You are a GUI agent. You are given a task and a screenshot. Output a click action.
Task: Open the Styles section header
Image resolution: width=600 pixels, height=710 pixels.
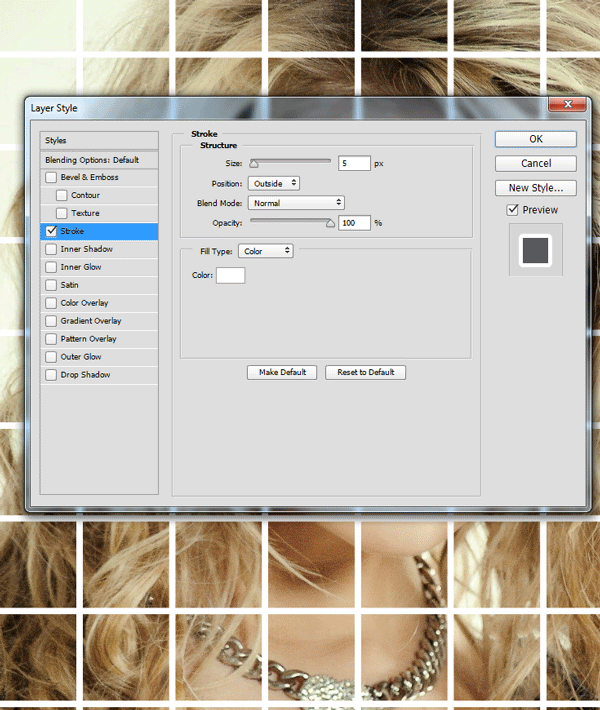(99, 141)
